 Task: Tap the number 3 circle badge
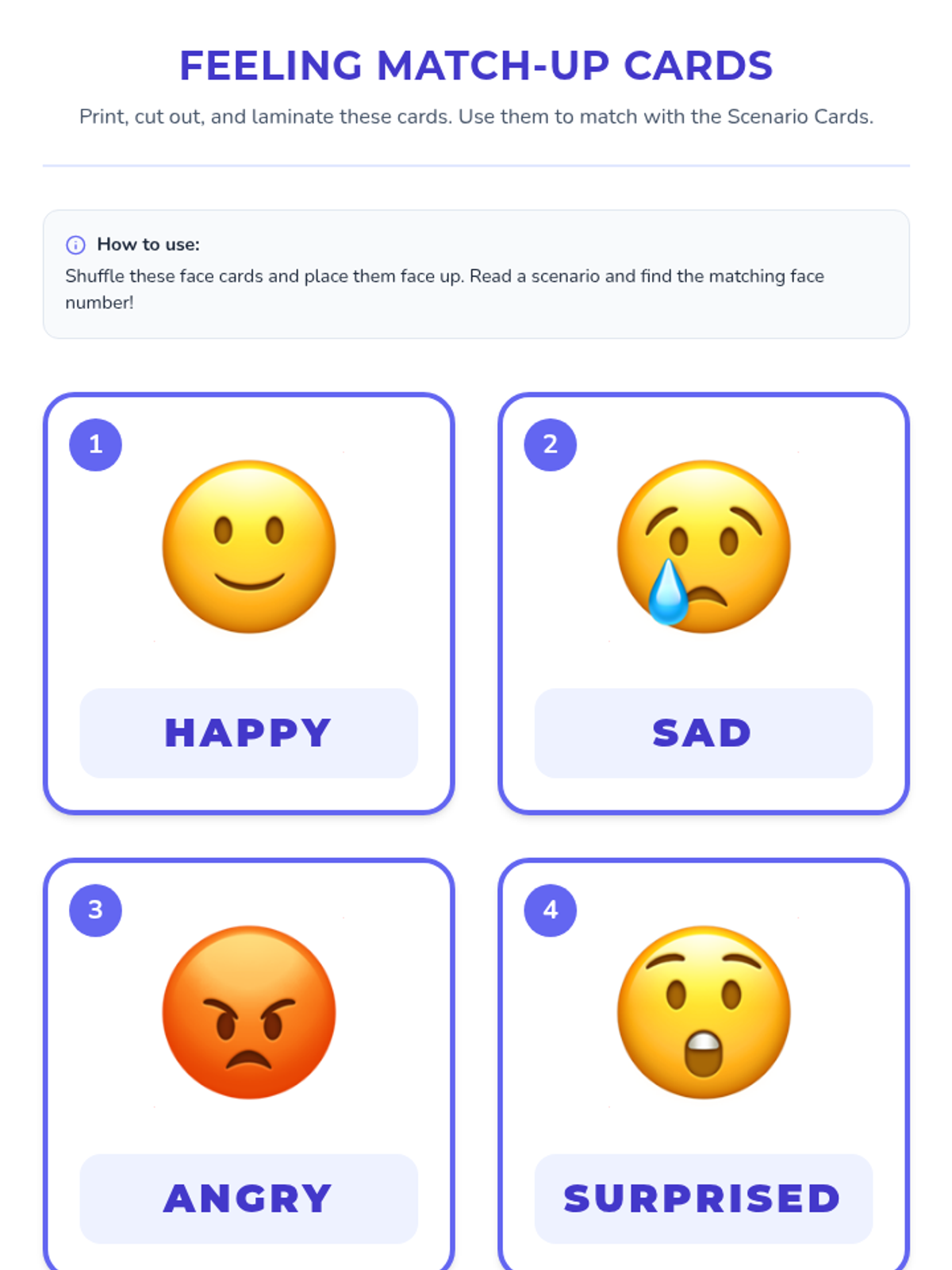[95, 910]
